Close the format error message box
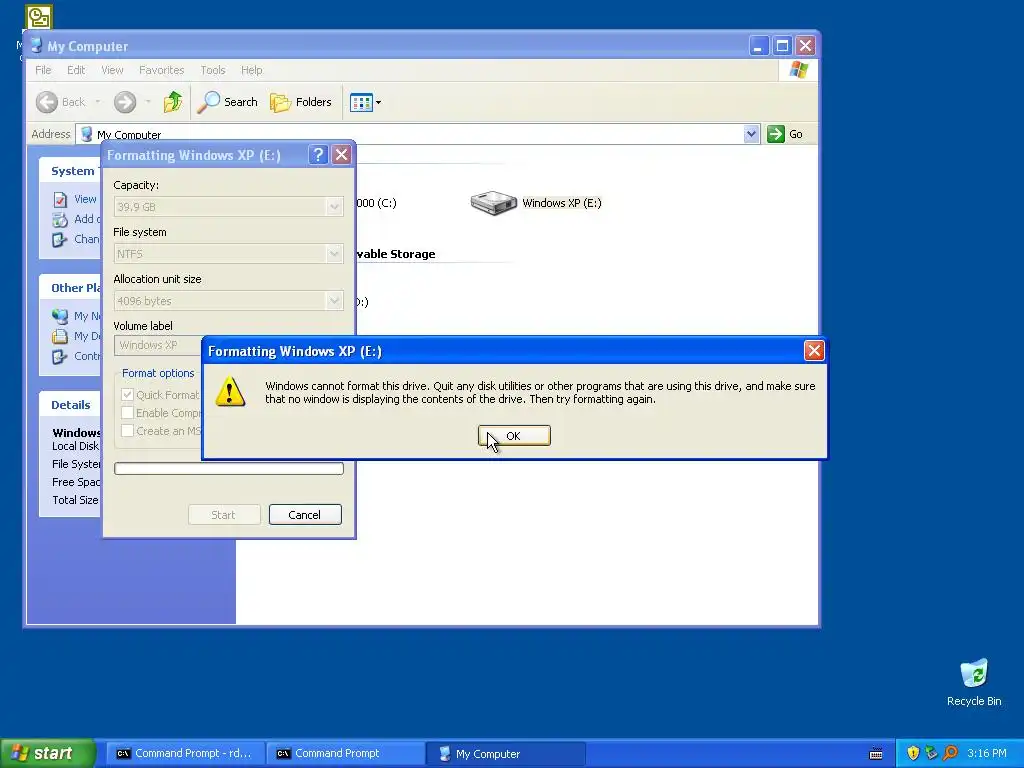The height and width of the screenshot is (768, 1024). tap(814, 351)
